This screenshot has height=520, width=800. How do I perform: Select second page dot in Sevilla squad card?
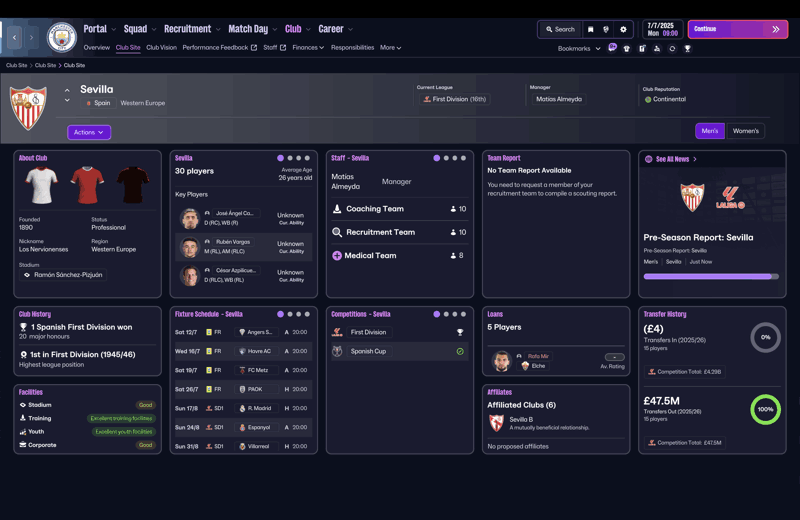[290, 158]
